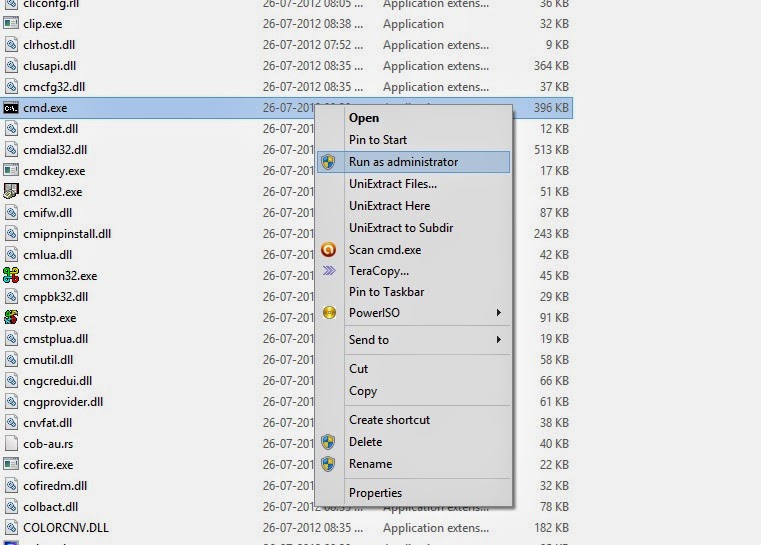Click the COLORCNV.DLL file icon
Screen dimensions: 761x545
click(x=11, y=528)
